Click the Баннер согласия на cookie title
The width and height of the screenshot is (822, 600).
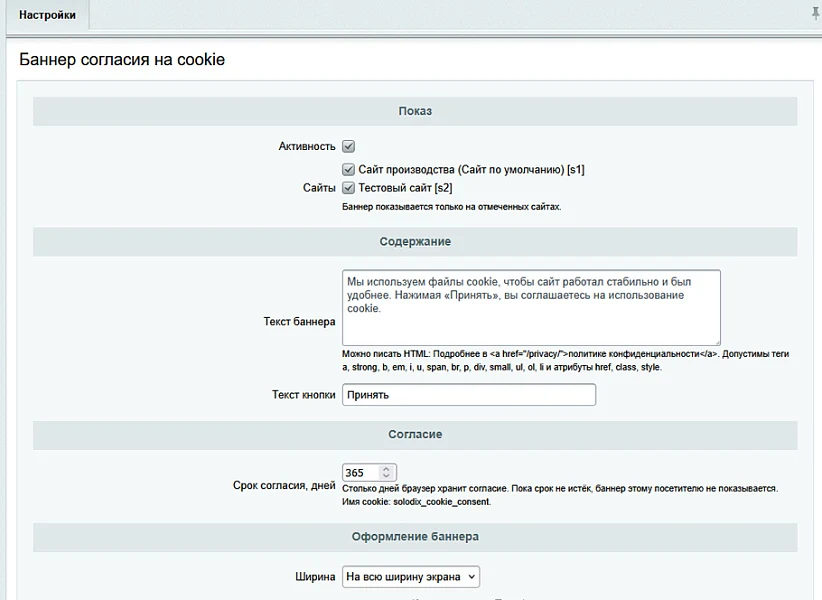coord(122,59)
